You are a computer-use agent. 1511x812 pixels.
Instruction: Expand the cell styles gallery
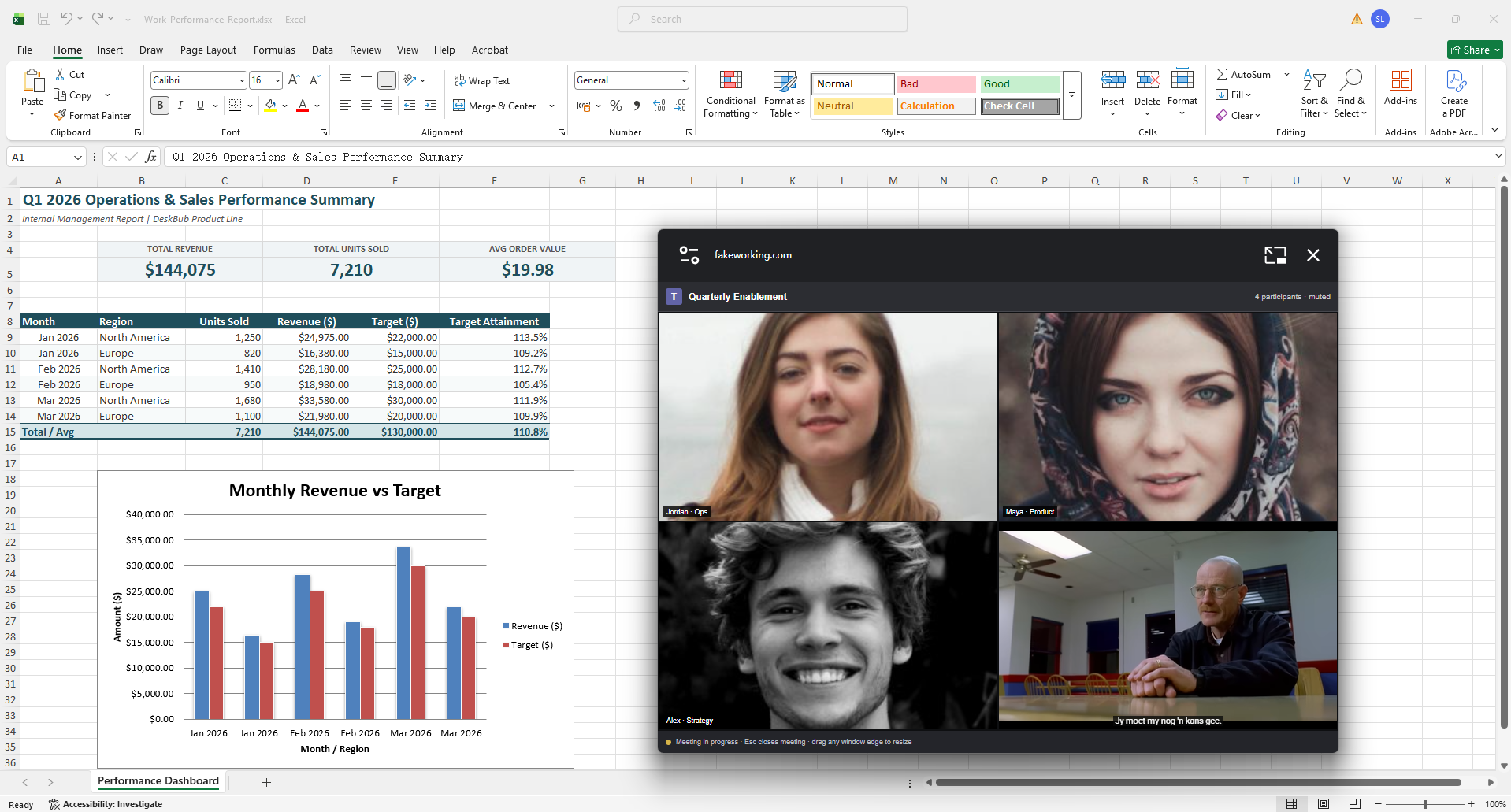[x=1071, y=95]
